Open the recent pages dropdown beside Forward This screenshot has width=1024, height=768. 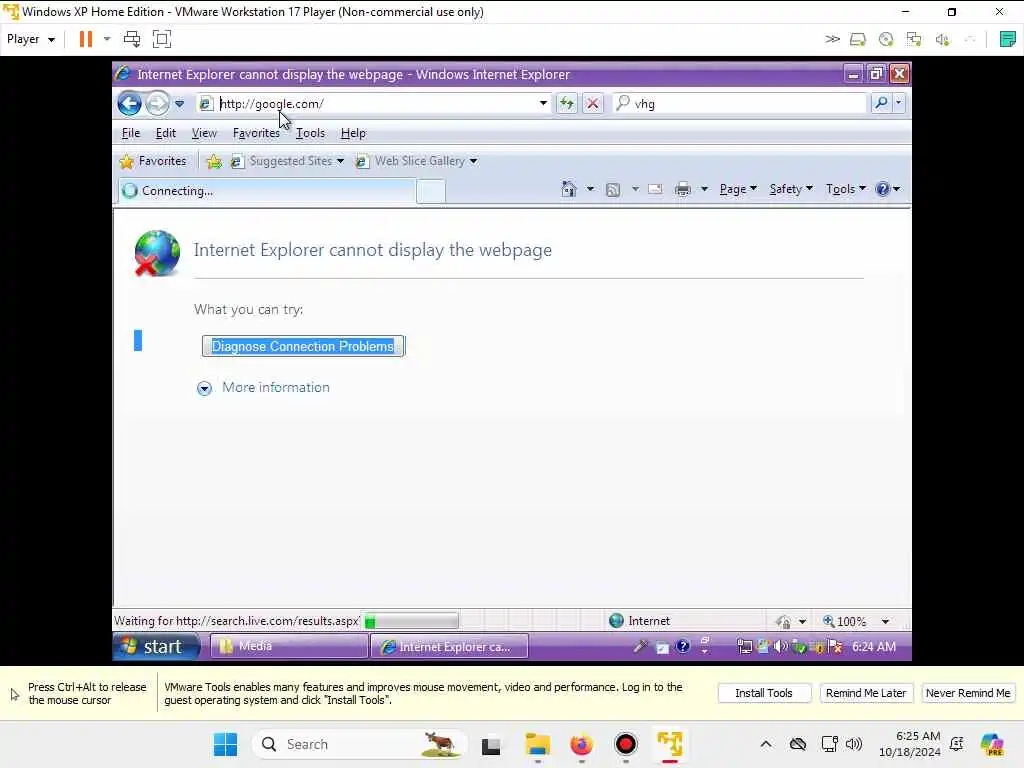click(180, 104)
